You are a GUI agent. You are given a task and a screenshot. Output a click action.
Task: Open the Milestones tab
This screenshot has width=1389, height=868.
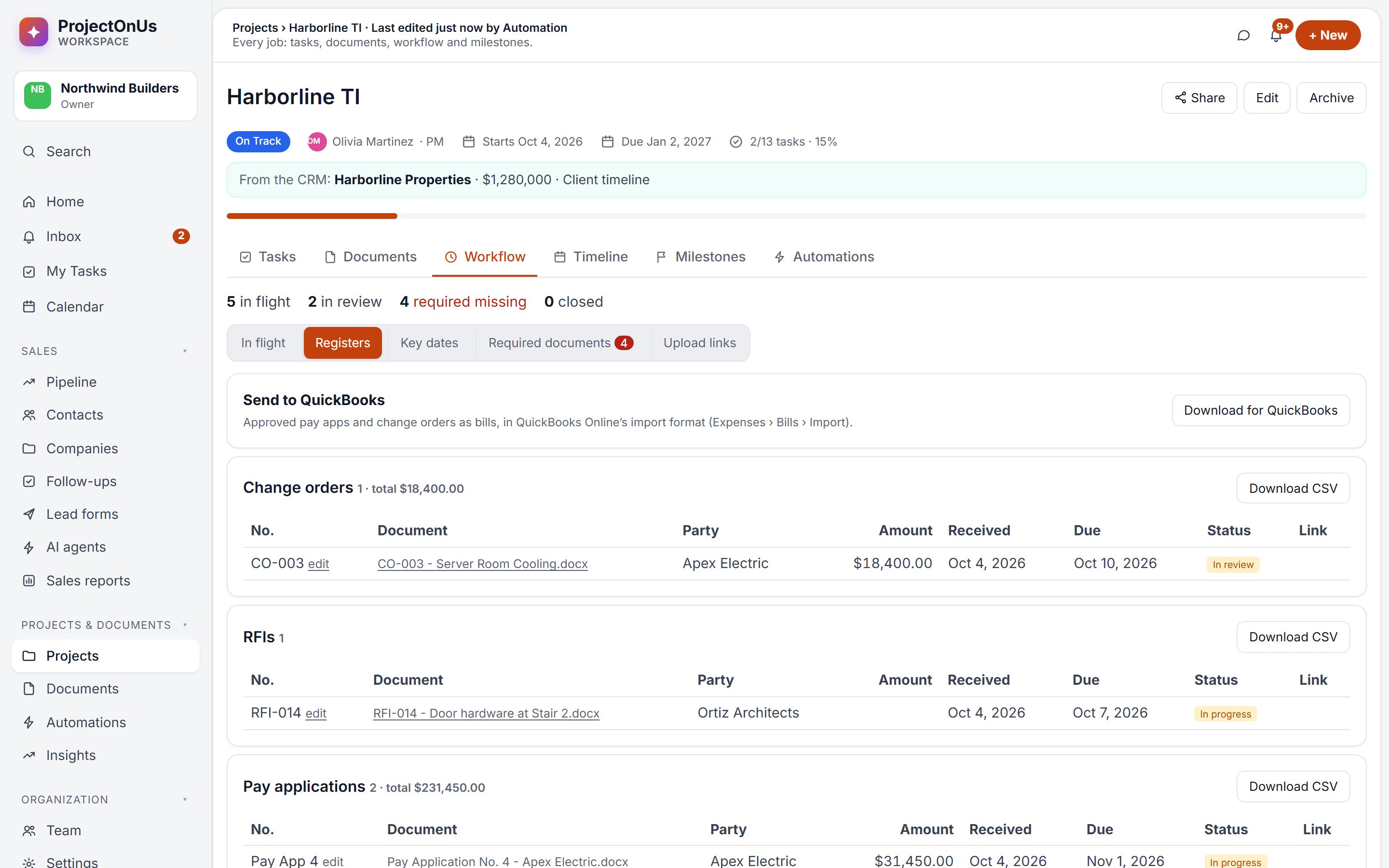click(x=700, y=257)
